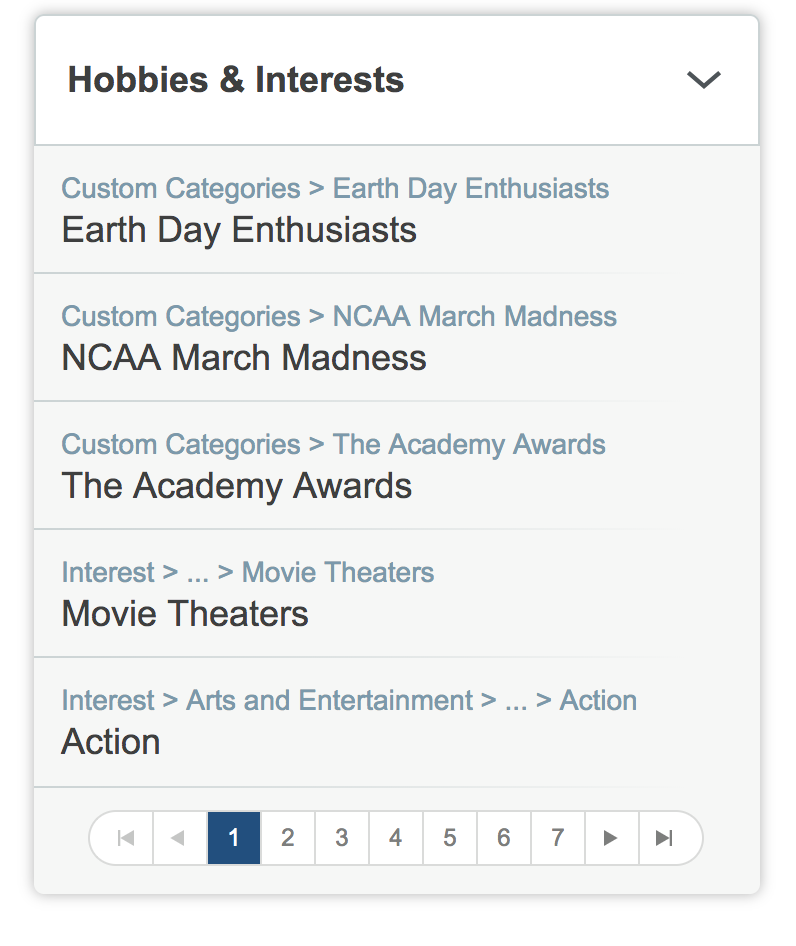Select the Movie Theaters interest
The height and width of the screenshot is (946, 796).
(185, 614)
